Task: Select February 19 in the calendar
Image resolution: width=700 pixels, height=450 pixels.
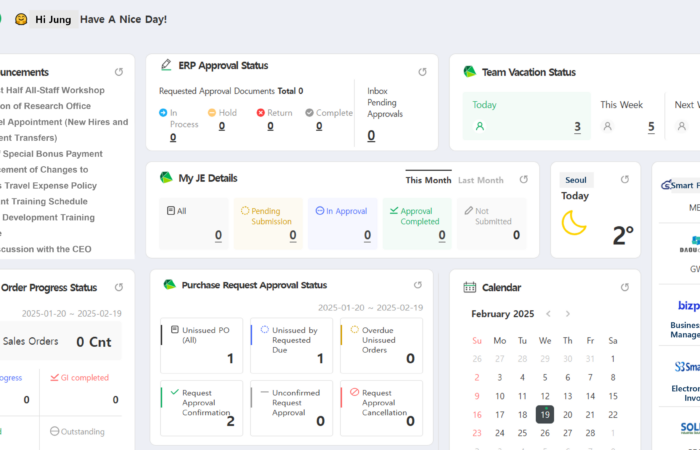Action: (545, 414)
